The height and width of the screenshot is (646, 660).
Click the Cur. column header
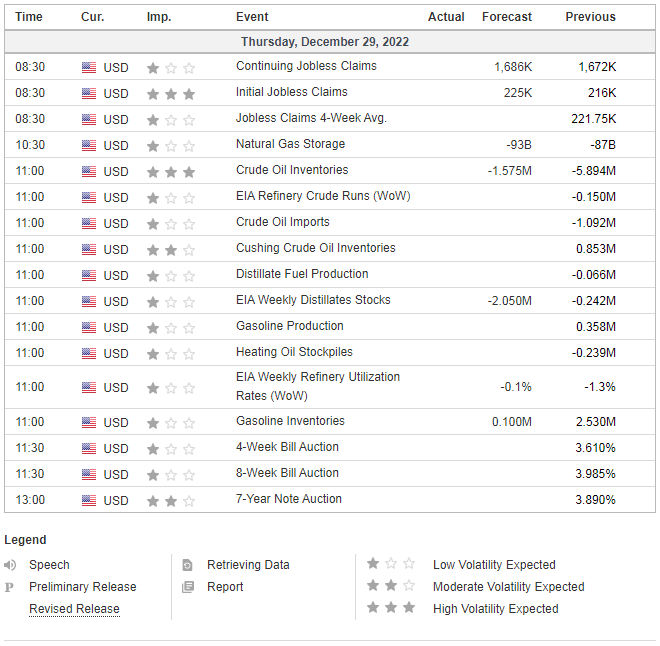tap(93, 17)
